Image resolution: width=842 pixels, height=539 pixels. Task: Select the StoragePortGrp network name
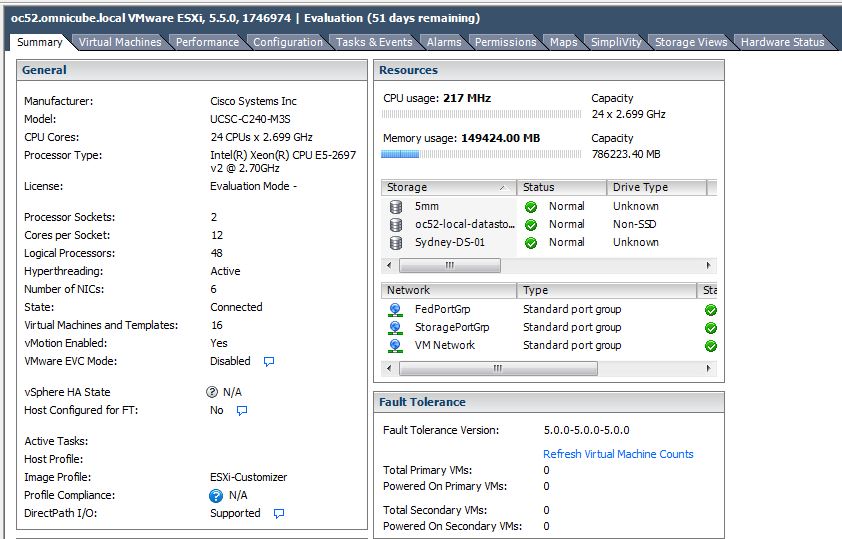[452, 327]
